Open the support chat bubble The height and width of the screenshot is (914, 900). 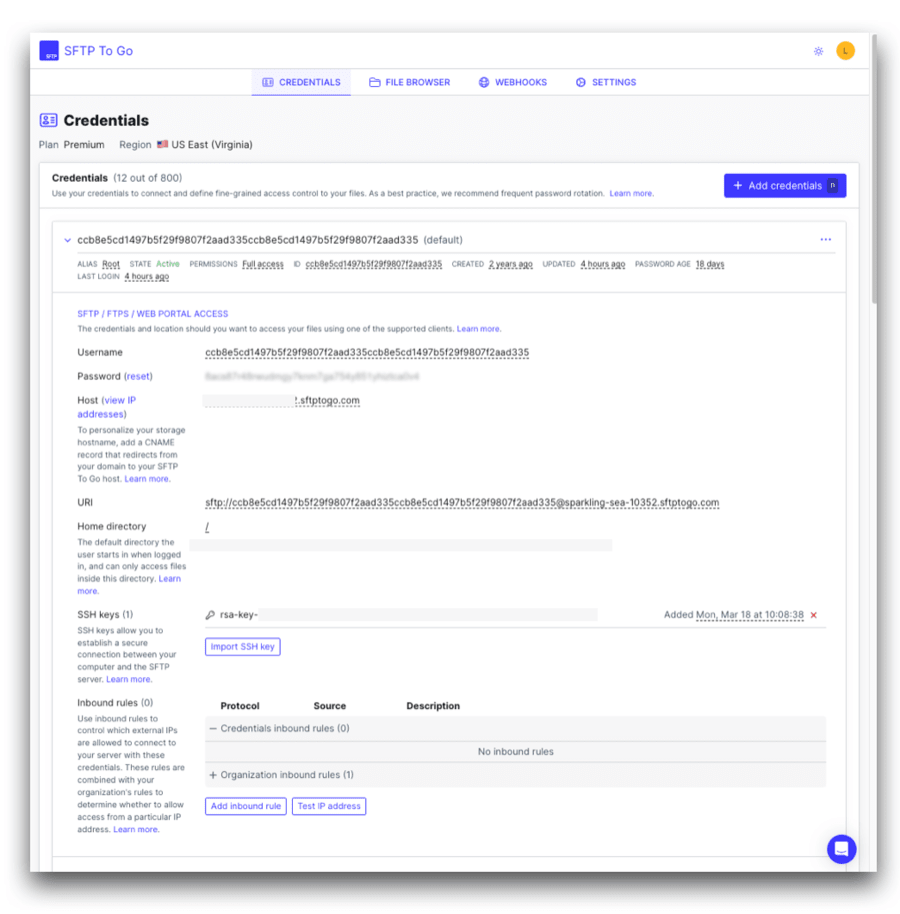[x=841, y=848]
